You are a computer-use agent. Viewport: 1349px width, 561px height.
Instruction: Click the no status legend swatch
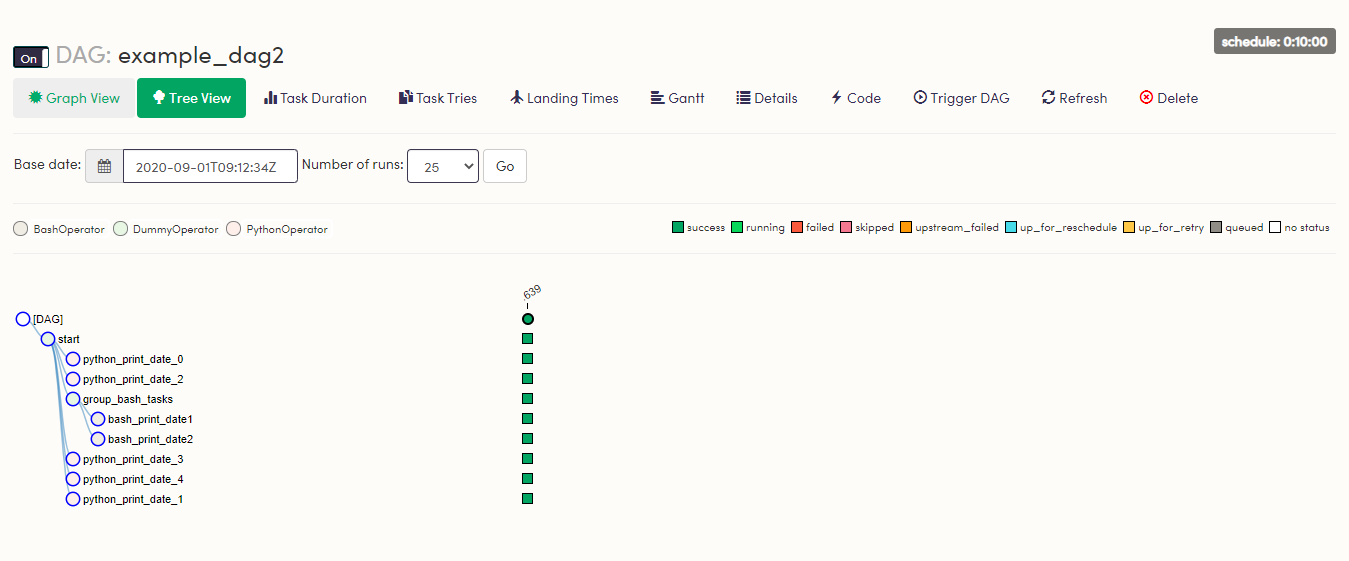[x=1275, y=227]
